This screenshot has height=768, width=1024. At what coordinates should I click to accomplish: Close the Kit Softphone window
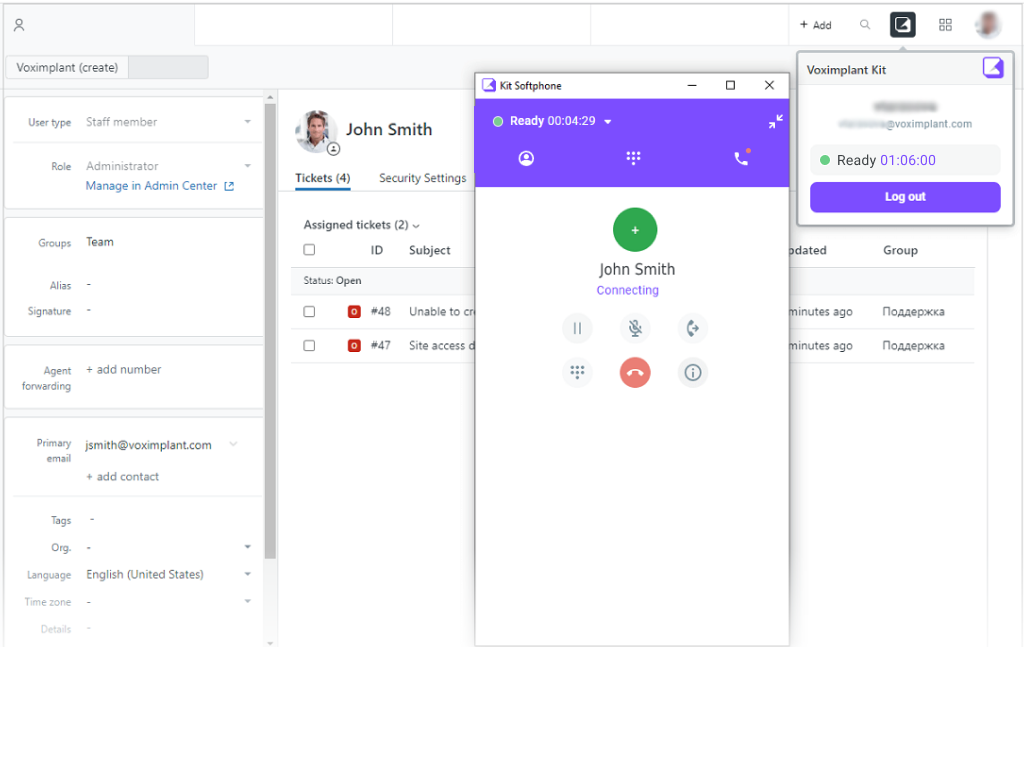(x=769, y=85)
